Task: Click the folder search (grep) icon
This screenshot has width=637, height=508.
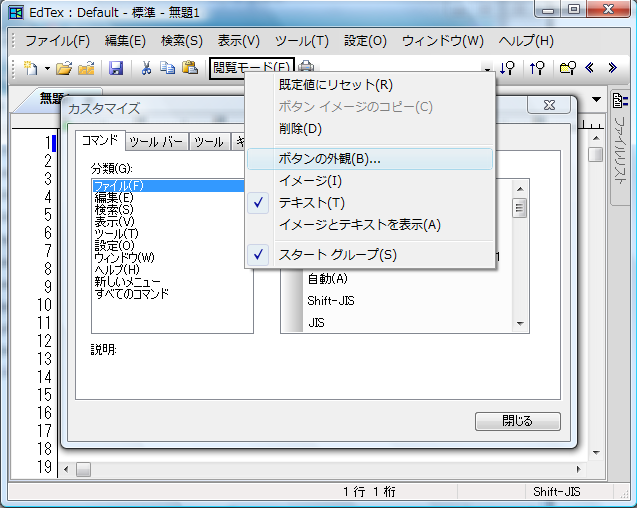Action: 568,68
